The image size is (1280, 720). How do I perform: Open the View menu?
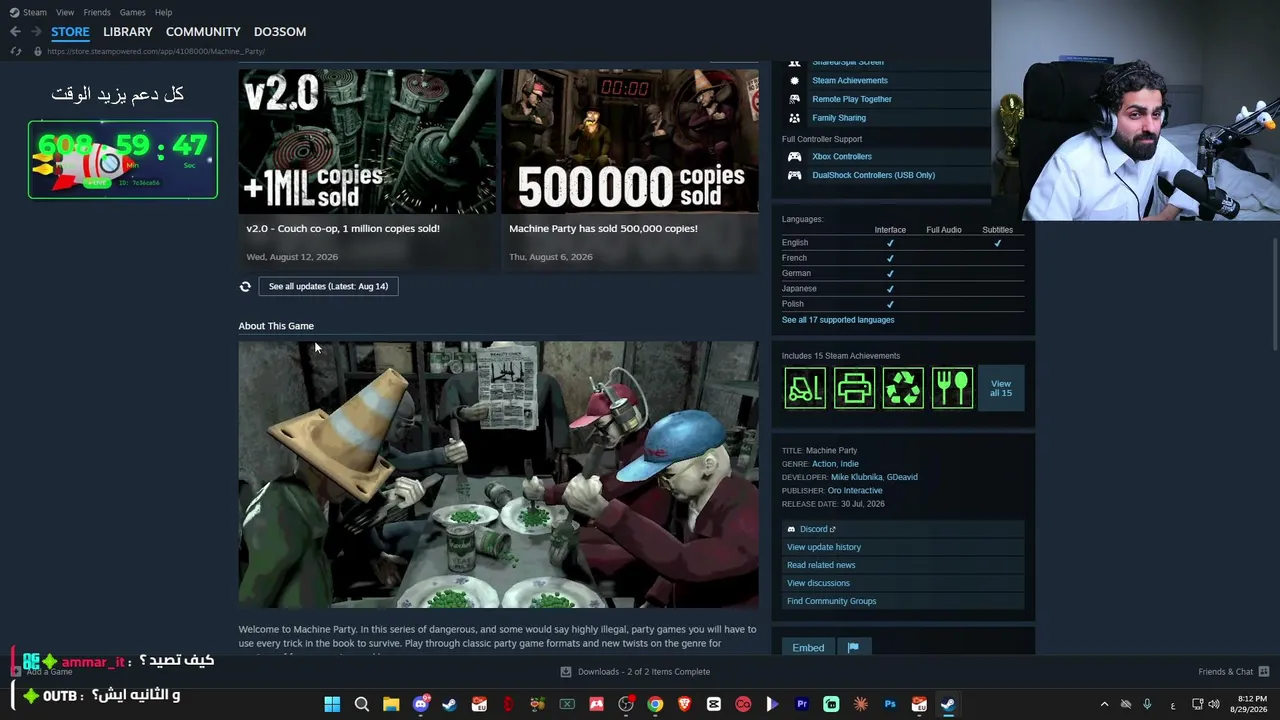[x=65, y=12]
